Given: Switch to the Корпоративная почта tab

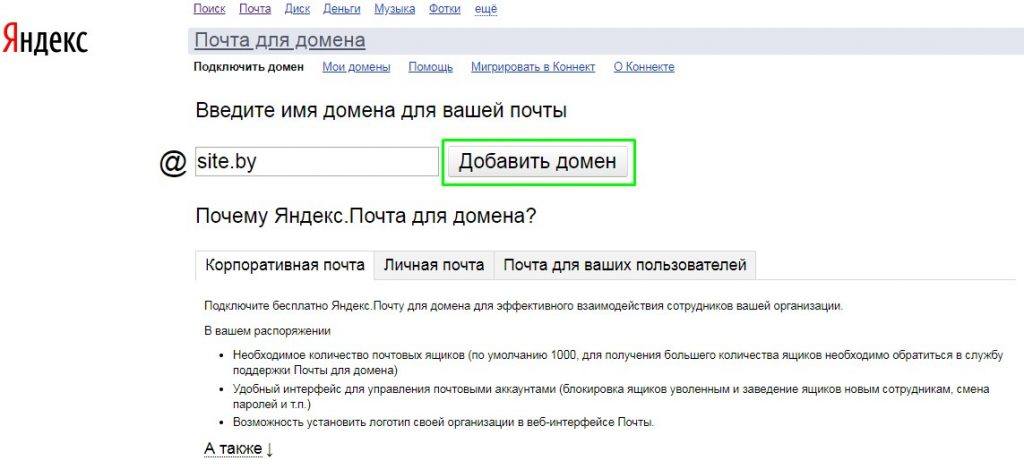Looking at the screenshot, I should click(285, 265).
